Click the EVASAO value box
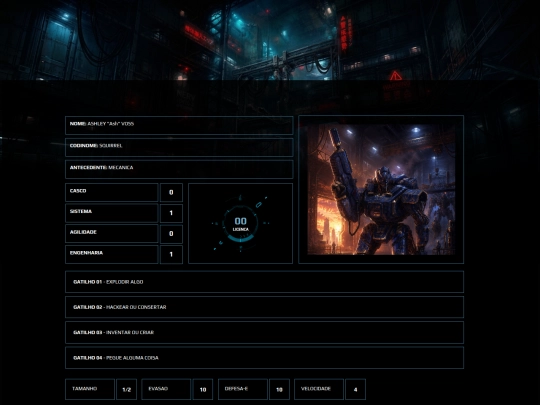This screenshot has width=540, height=405. 203,389
